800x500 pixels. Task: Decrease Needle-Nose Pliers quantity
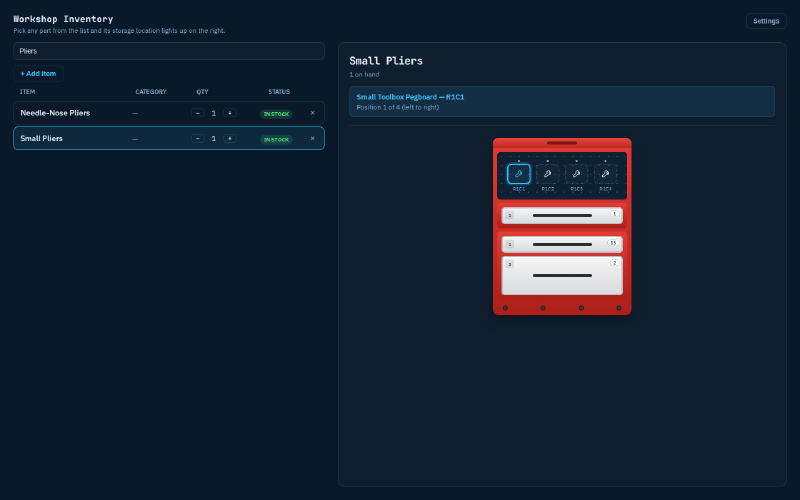click(x=198, y=113)
